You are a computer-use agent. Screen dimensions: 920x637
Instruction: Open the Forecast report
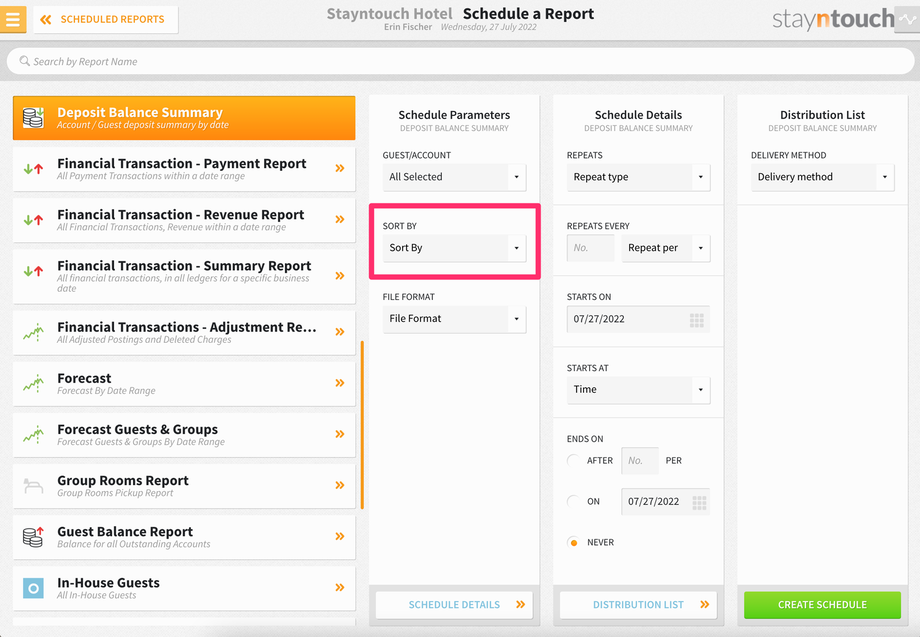tap(184, 384)
